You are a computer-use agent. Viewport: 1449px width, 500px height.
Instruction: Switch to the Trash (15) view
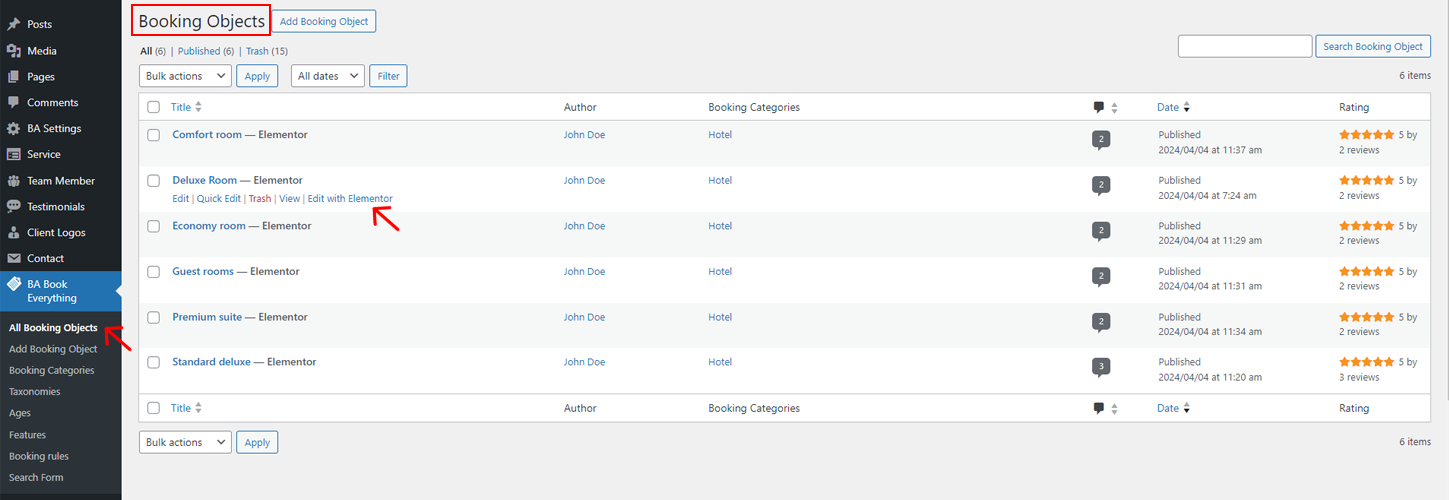coord(266,51)
